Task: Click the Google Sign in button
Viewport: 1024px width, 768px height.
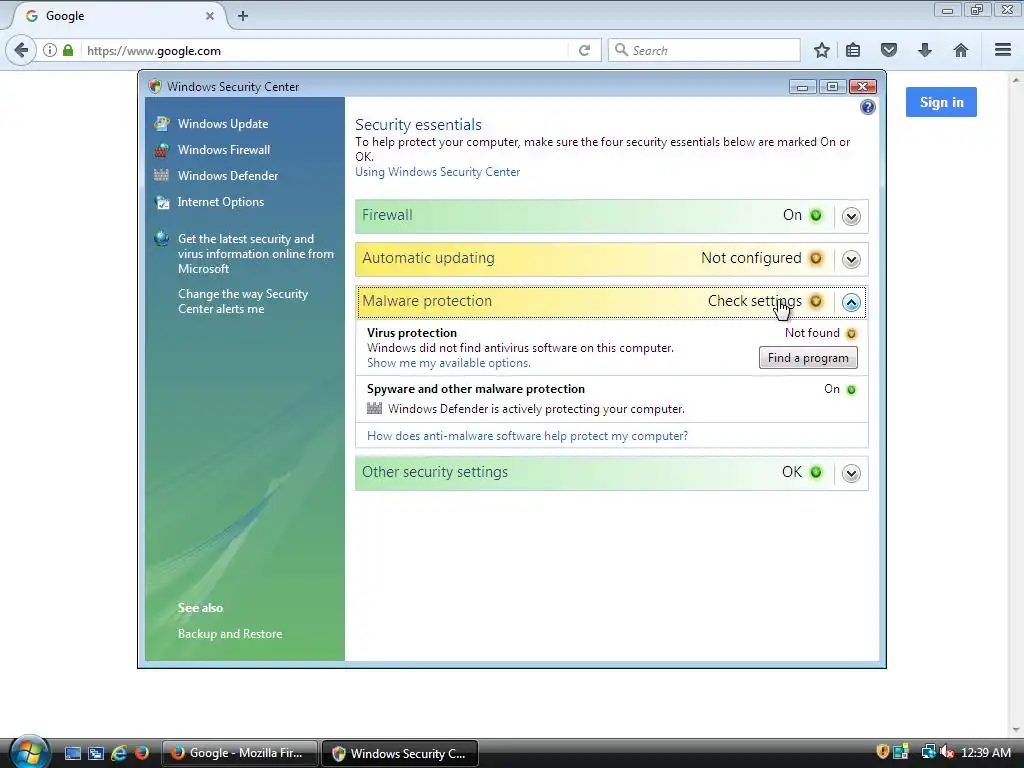Action: tap(941, 102)
